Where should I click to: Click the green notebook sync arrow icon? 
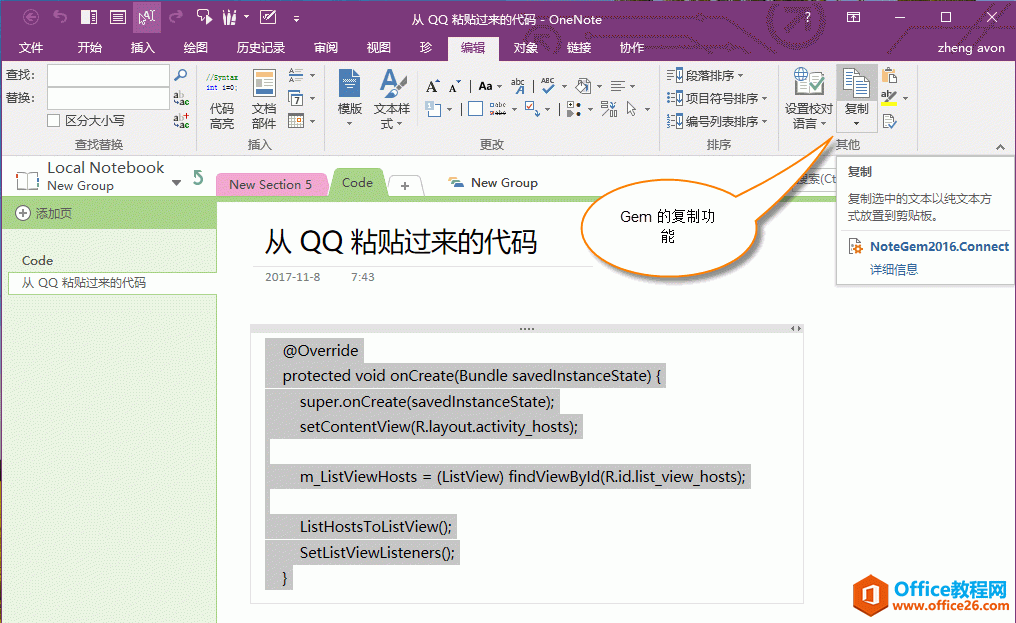(x=198, y=178)
